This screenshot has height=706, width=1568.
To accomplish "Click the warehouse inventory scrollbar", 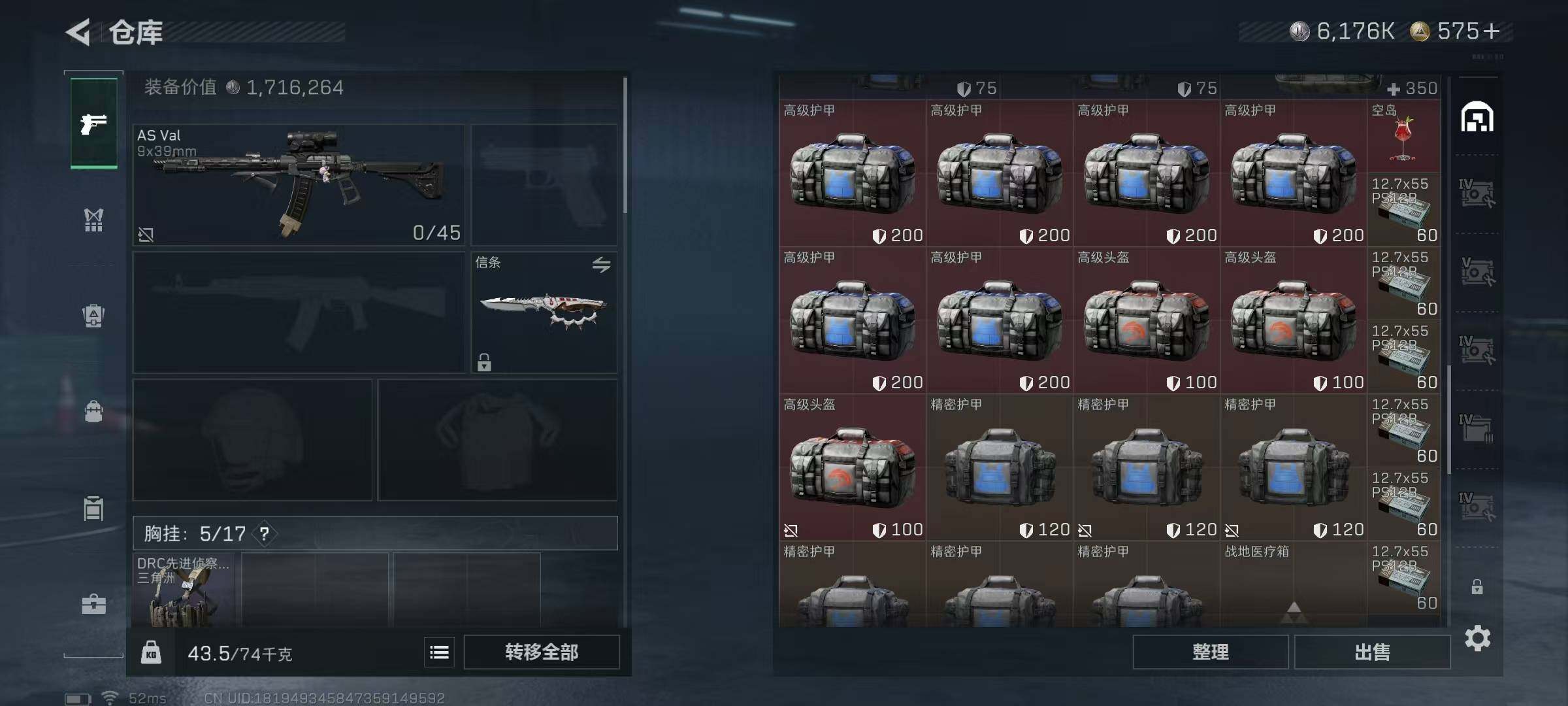I will (1448, 418).
